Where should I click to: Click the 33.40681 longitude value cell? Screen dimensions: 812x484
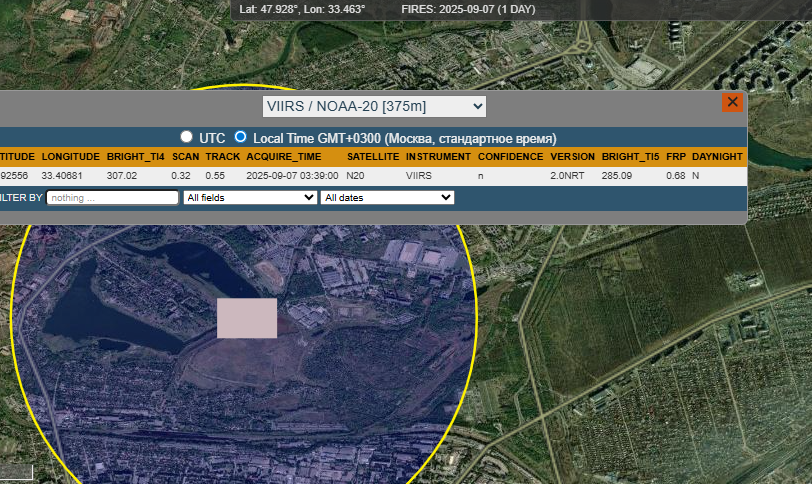pyautogui.click(x=62, y=176)
